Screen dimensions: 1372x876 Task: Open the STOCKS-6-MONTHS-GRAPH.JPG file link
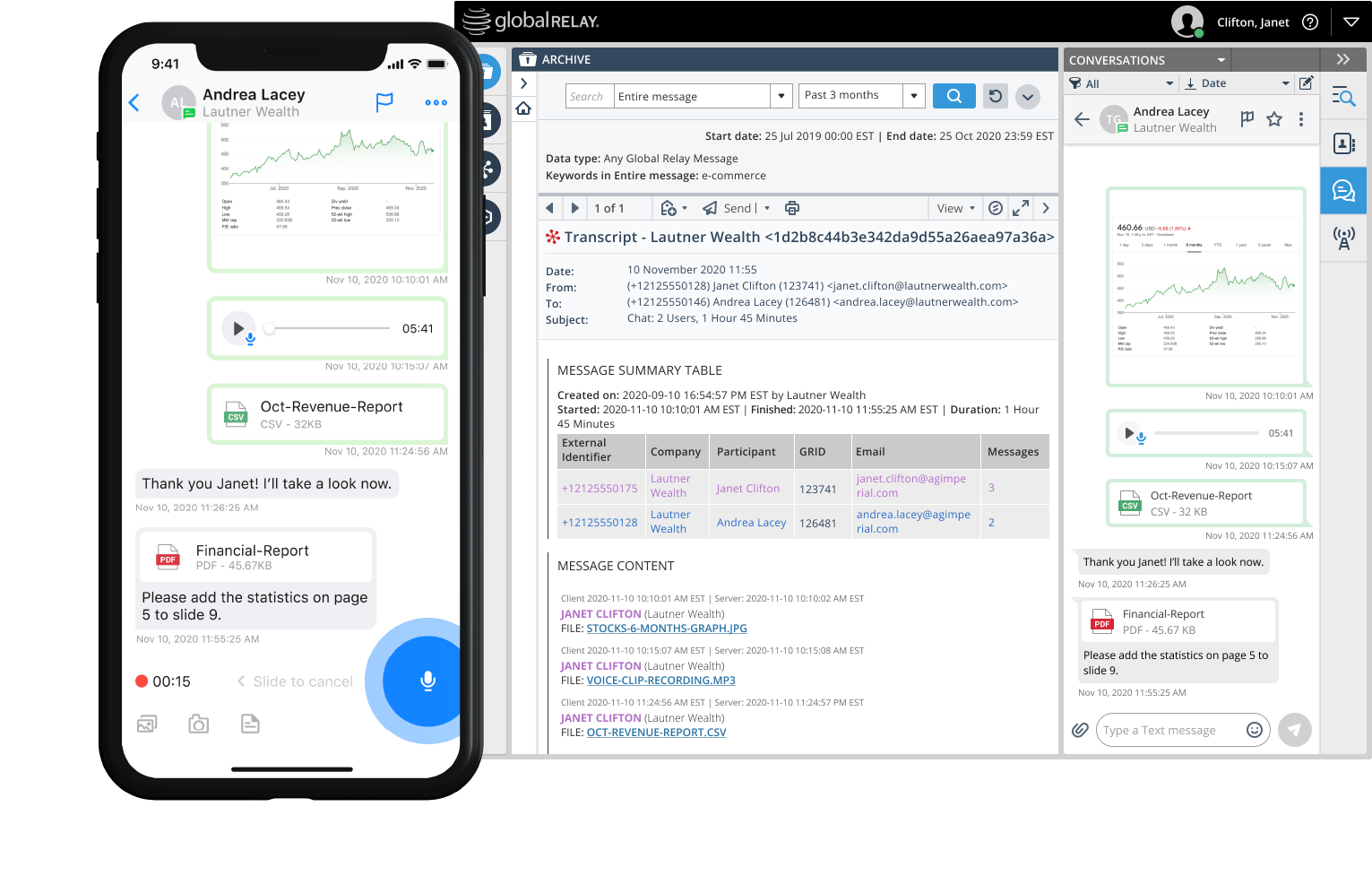pos(666,629)
